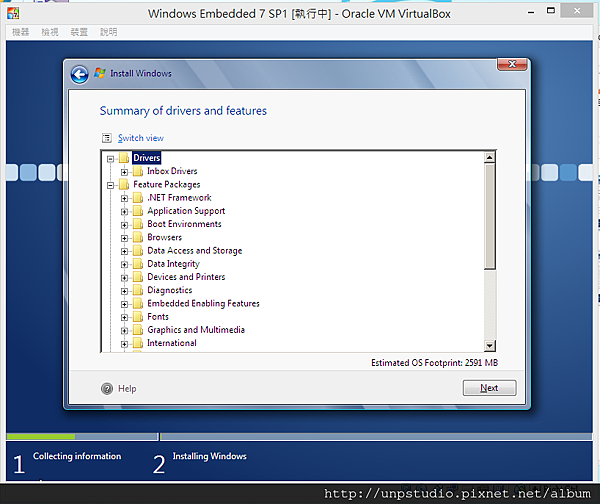
Task: Click the Fonts folder icon
Action: (x=138, y=317)
